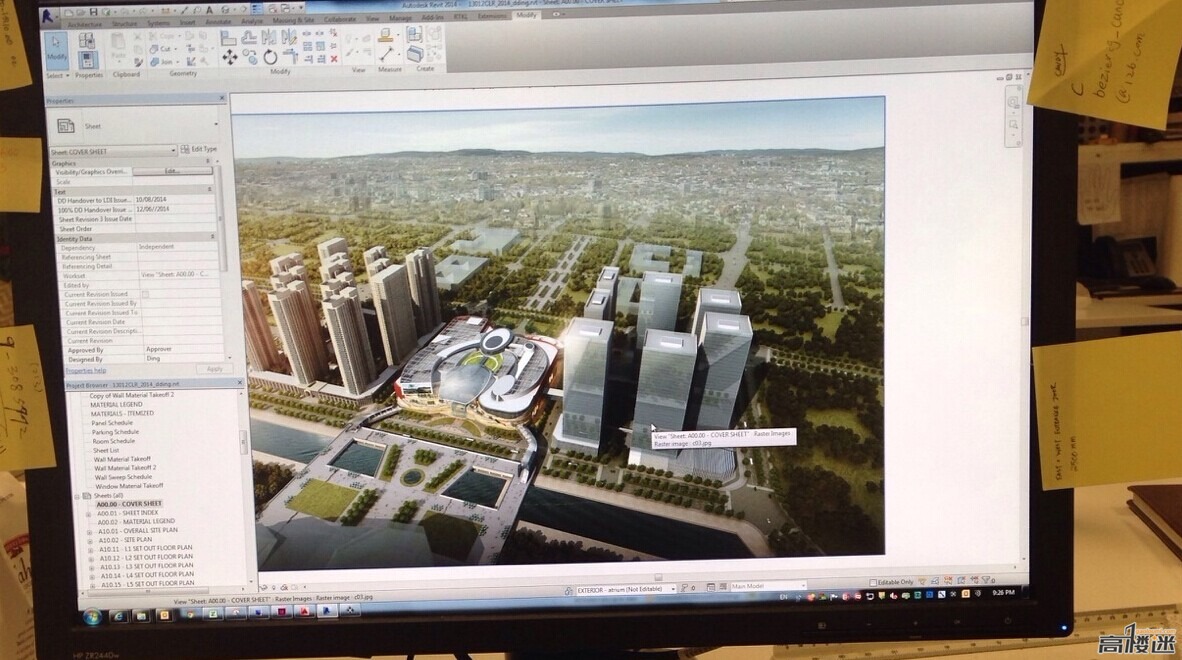Collapse the Identity Data property group

click(x=213, y=237)
